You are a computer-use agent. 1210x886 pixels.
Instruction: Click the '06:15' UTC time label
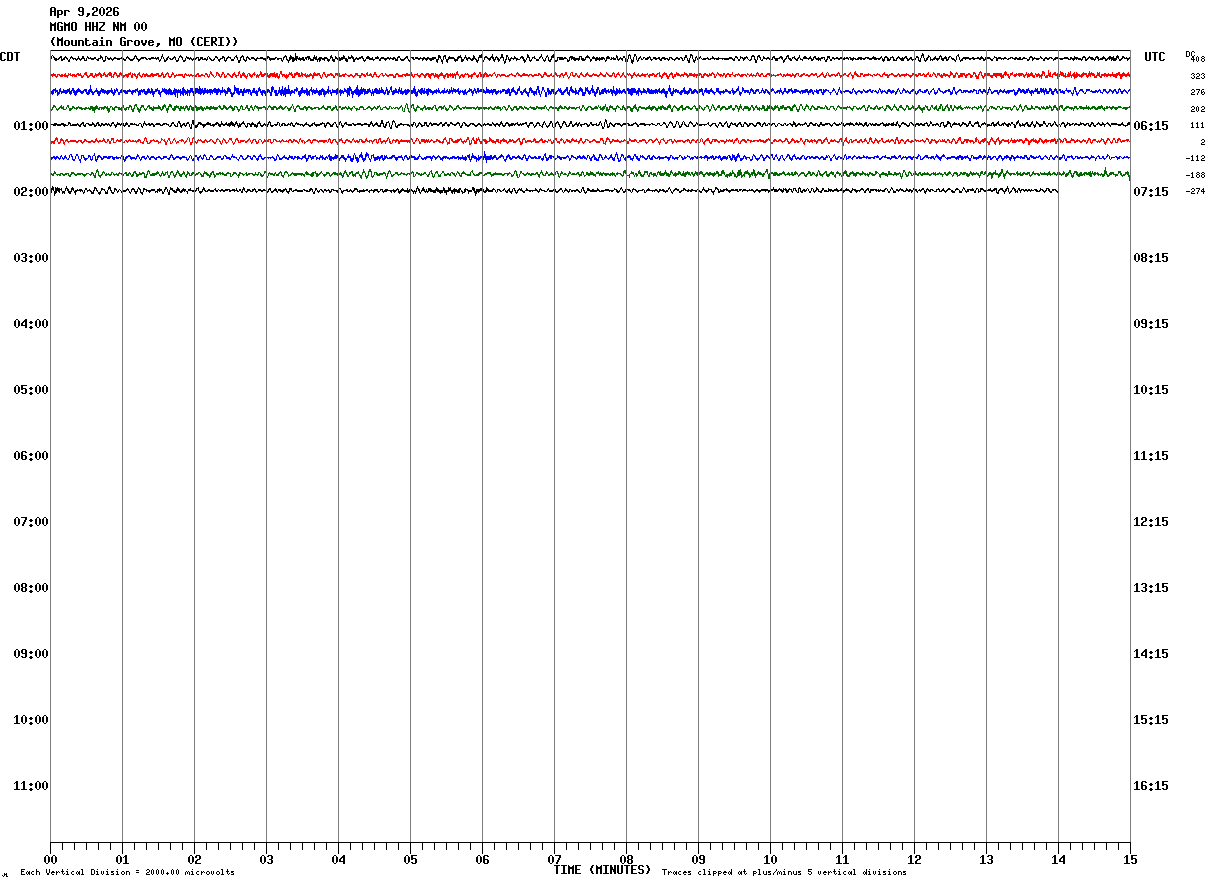(1151, 126)
